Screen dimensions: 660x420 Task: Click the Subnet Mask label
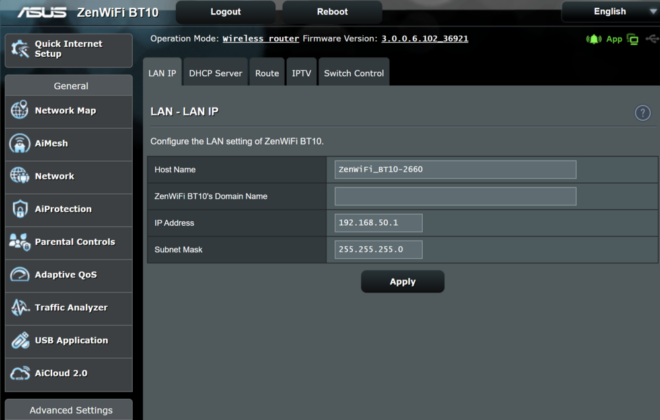(x=178, y=250)
